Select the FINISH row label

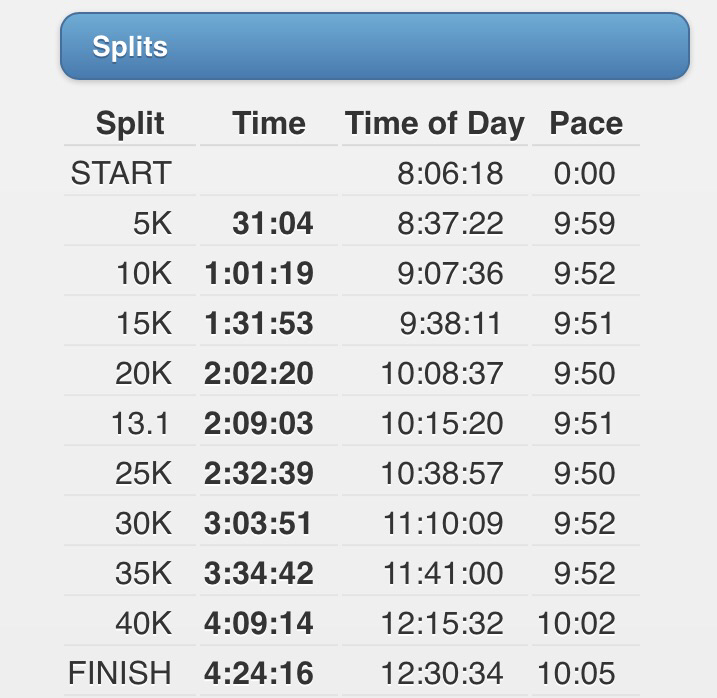tap(120, 673)
